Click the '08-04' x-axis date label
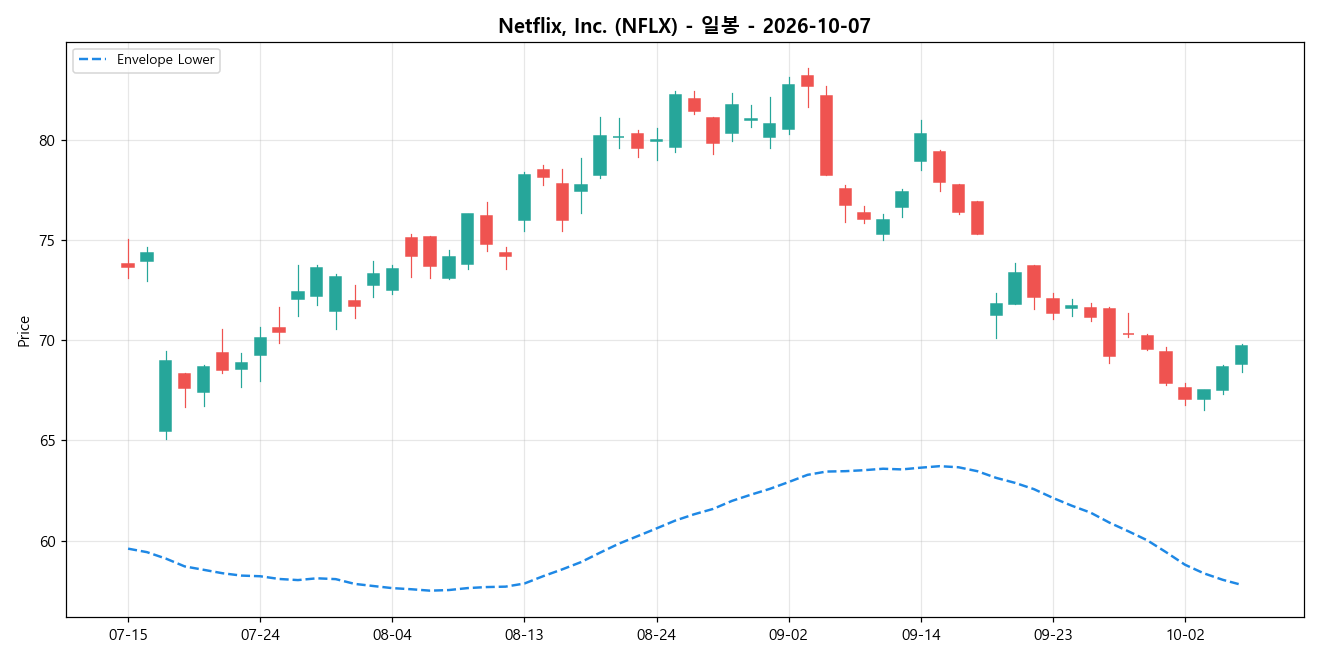This screenshot has width=1320, height=660. (392, 634)
